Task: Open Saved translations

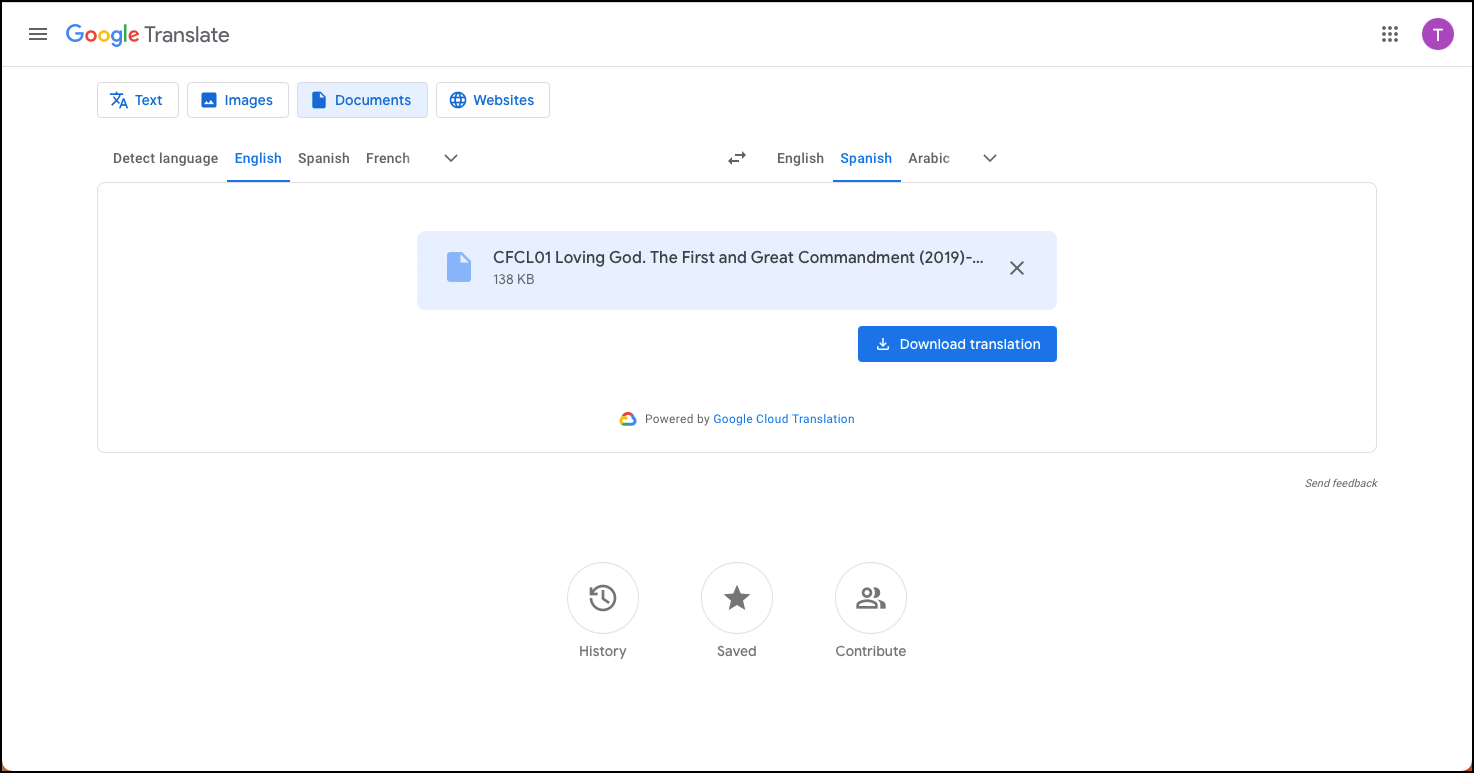Action: (737, 598)
